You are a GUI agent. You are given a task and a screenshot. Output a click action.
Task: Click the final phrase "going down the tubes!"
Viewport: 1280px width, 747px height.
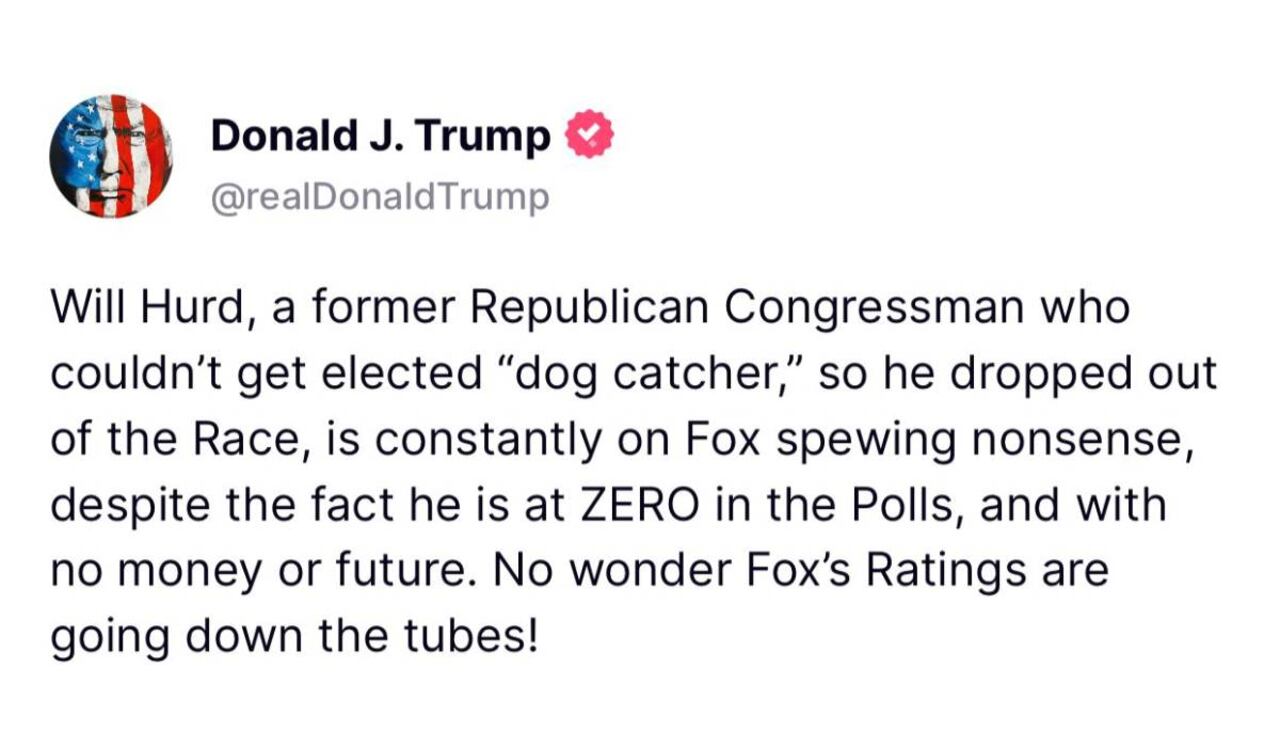(294, 637)
